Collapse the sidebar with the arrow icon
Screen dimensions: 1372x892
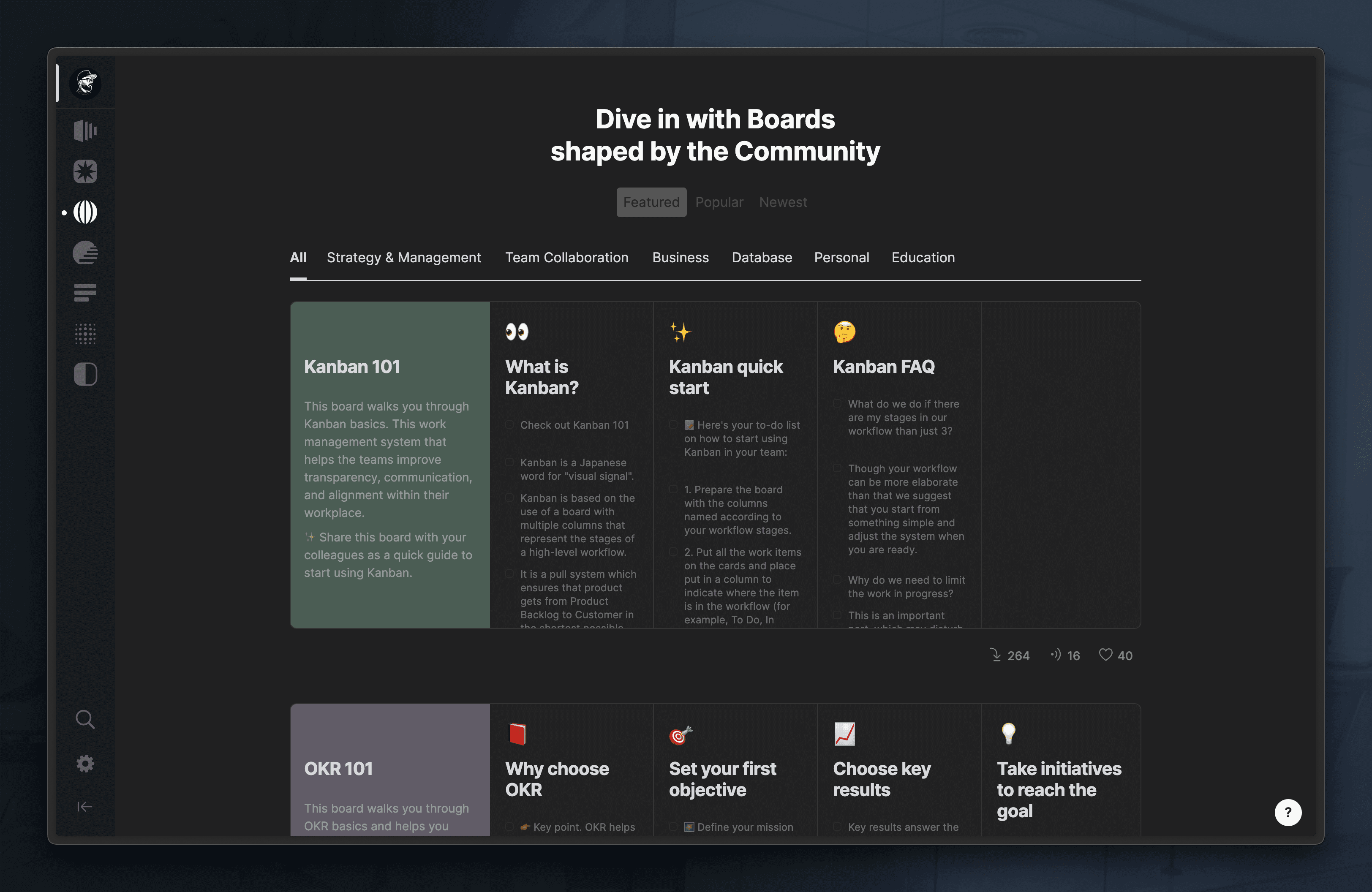point(85,807)
